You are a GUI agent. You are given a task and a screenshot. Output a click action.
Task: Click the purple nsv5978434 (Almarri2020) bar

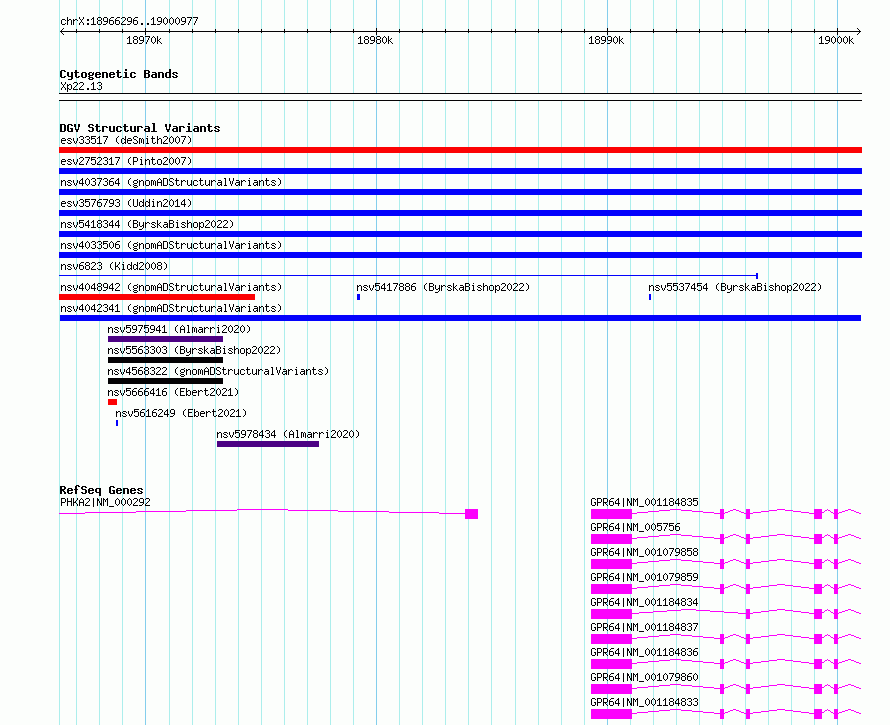click(268, 444)
